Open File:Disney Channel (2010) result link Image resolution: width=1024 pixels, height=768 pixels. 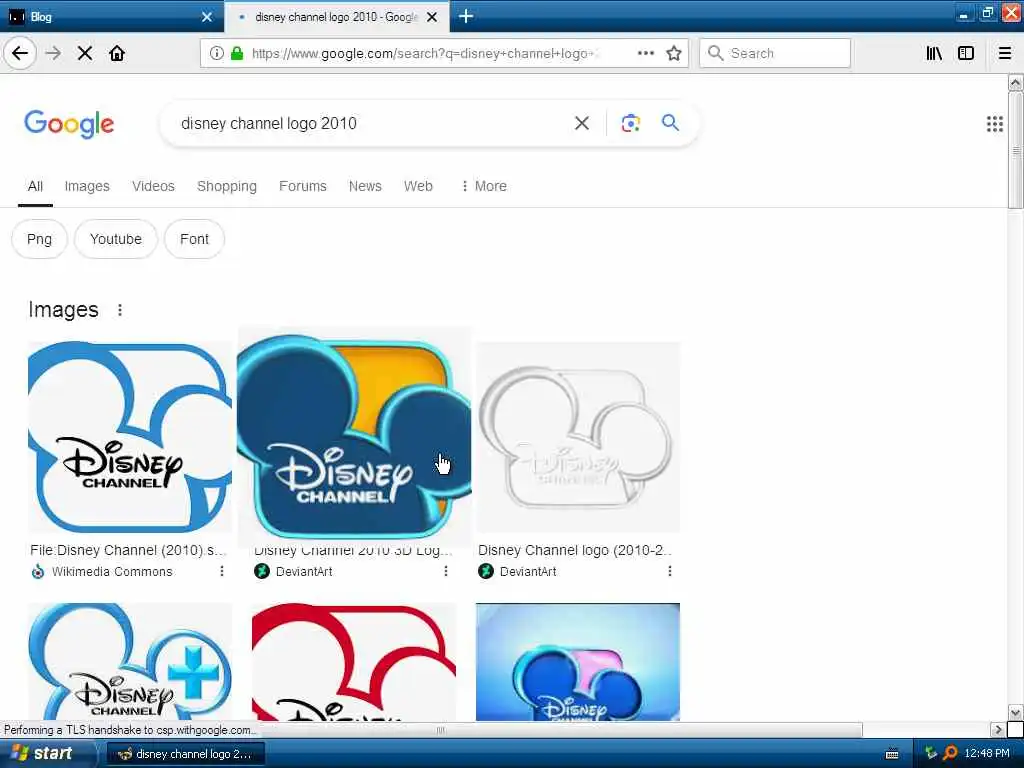pyautogui.click(x=127, y=550)
